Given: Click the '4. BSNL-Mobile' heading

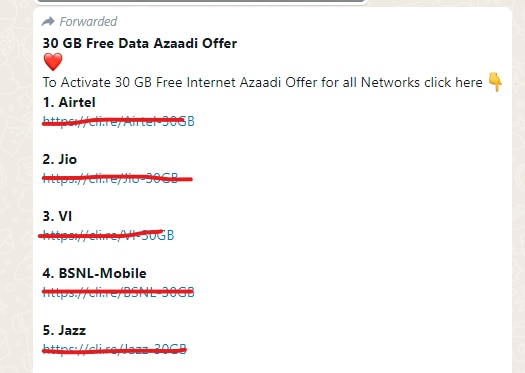Looking at the screenshot, I should click(x=94, y=273).
